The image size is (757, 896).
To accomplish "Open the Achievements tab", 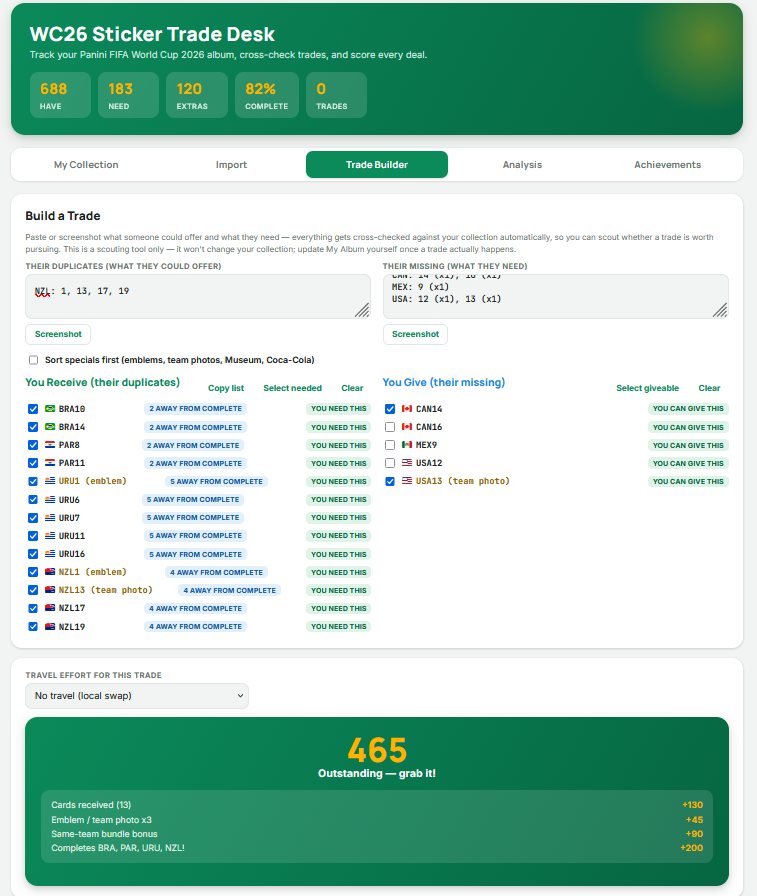I will pyautogui.click(x=667, y=165).
